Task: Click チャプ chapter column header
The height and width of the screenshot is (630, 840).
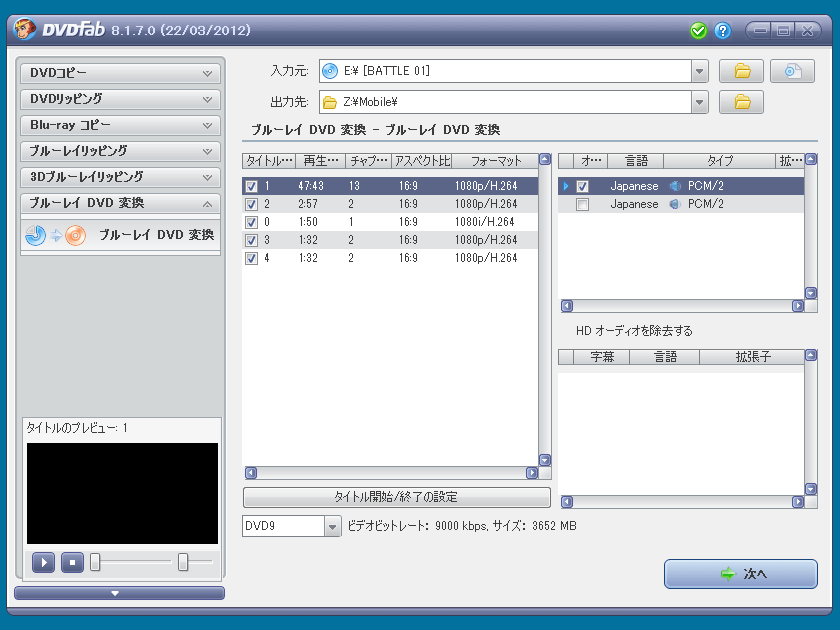Action: (x=369, y=161)
